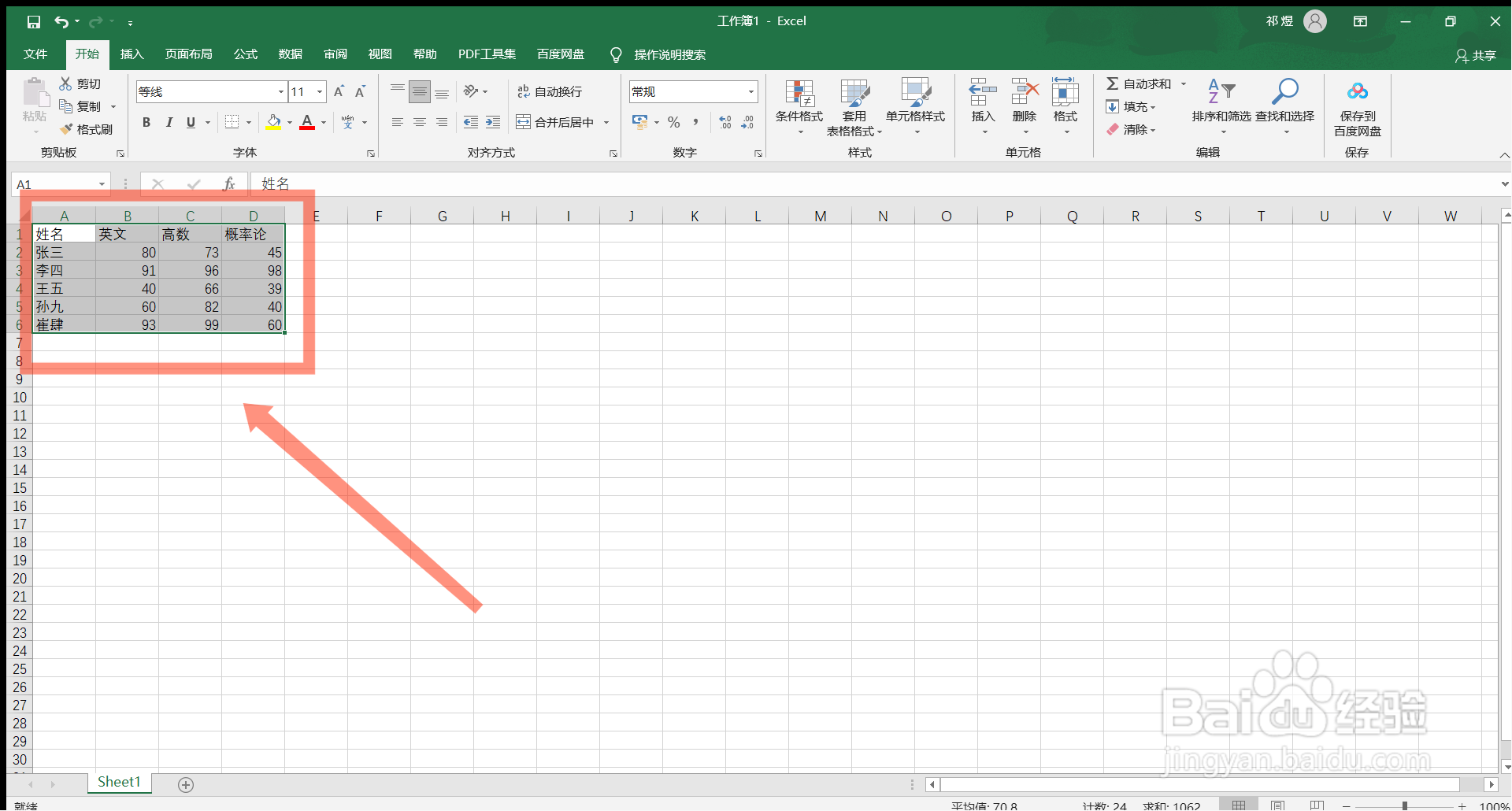Click the Cut (剪切) scissors icon
Viewport: 1512px width, 811px height.
tap(65, 83)
